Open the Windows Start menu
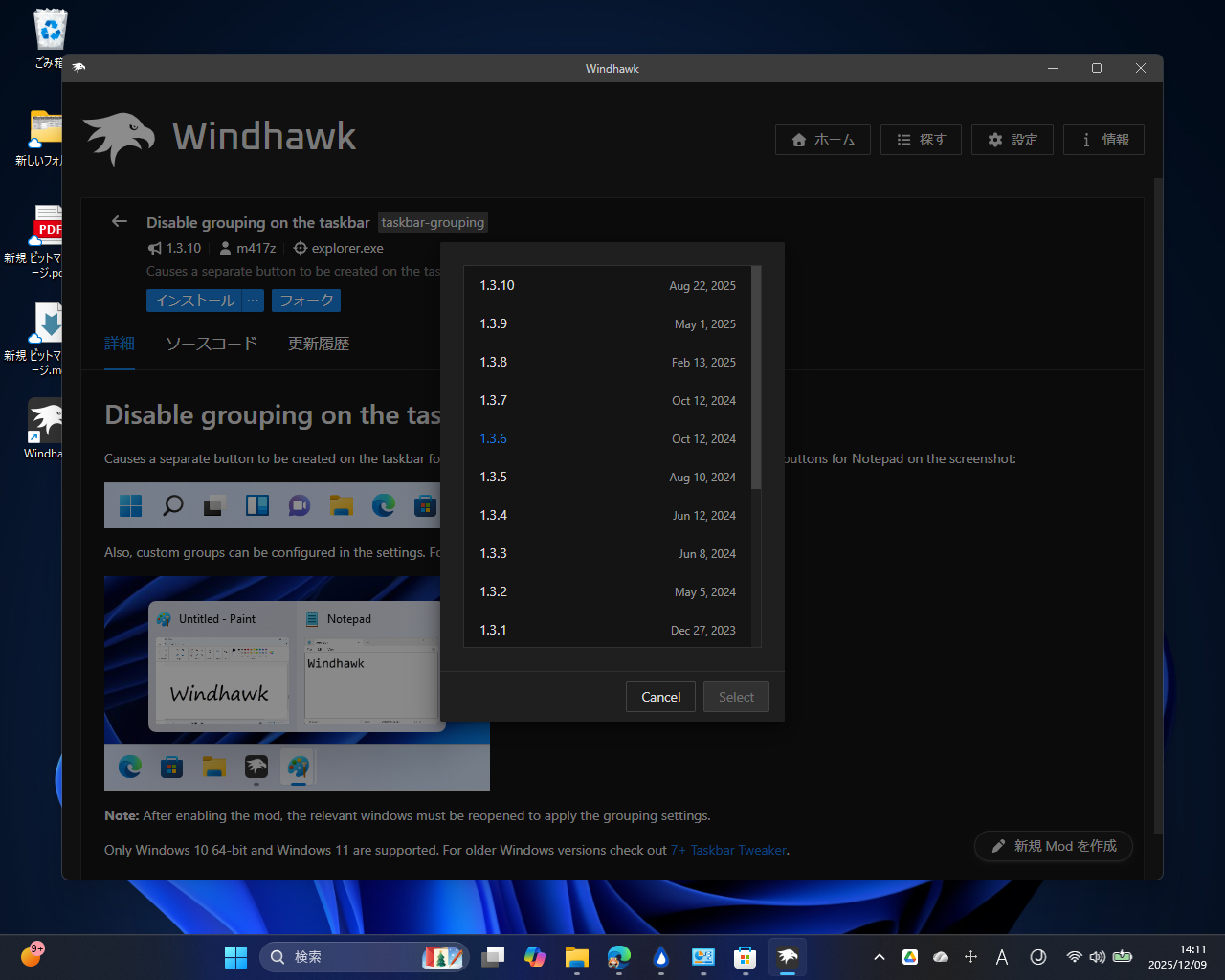The height and width of the screenshot is (980, 1225). [x=235, y=957]
